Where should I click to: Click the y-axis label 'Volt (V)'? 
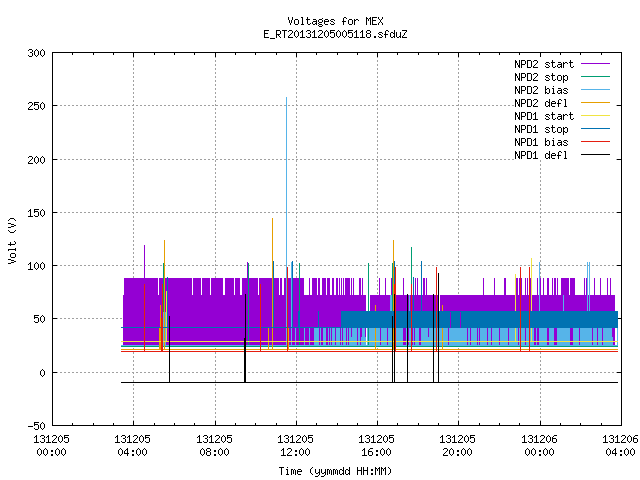click(12, 241)
